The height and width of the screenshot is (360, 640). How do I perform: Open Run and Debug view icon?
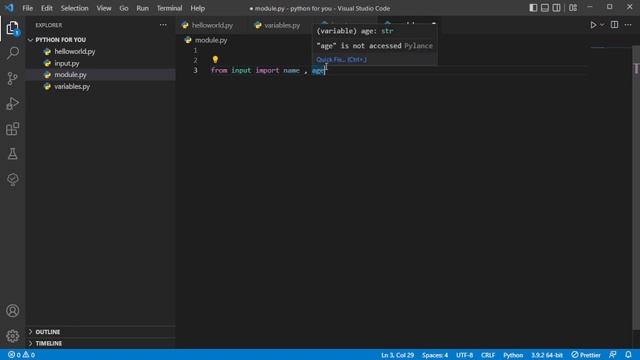point(13,103)
